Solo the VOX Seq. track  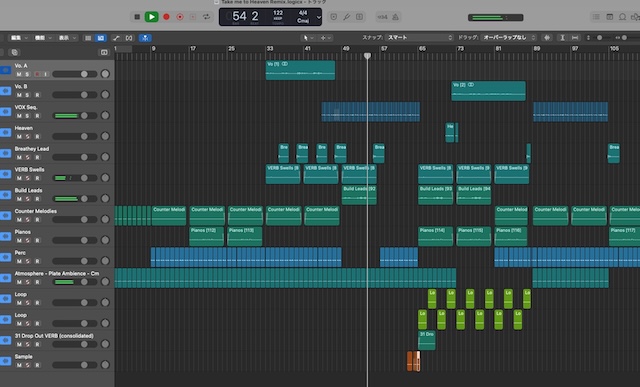click(27, 116)
